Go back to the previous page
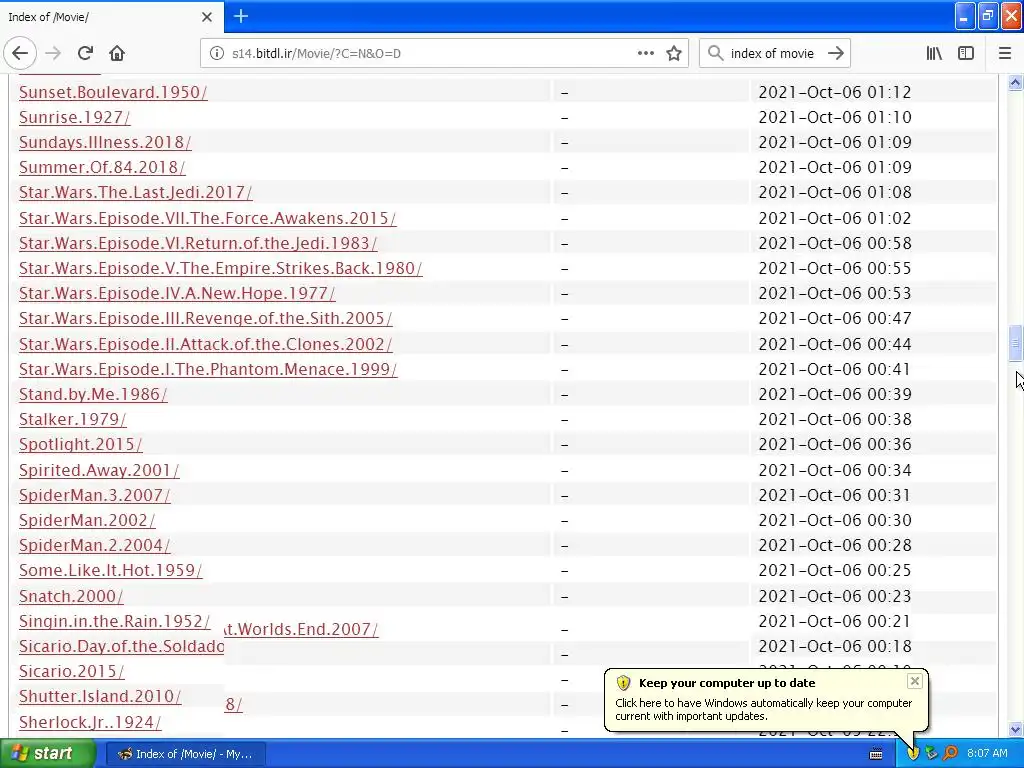Viewport: 1024px width, 768px height. (20, 54)
